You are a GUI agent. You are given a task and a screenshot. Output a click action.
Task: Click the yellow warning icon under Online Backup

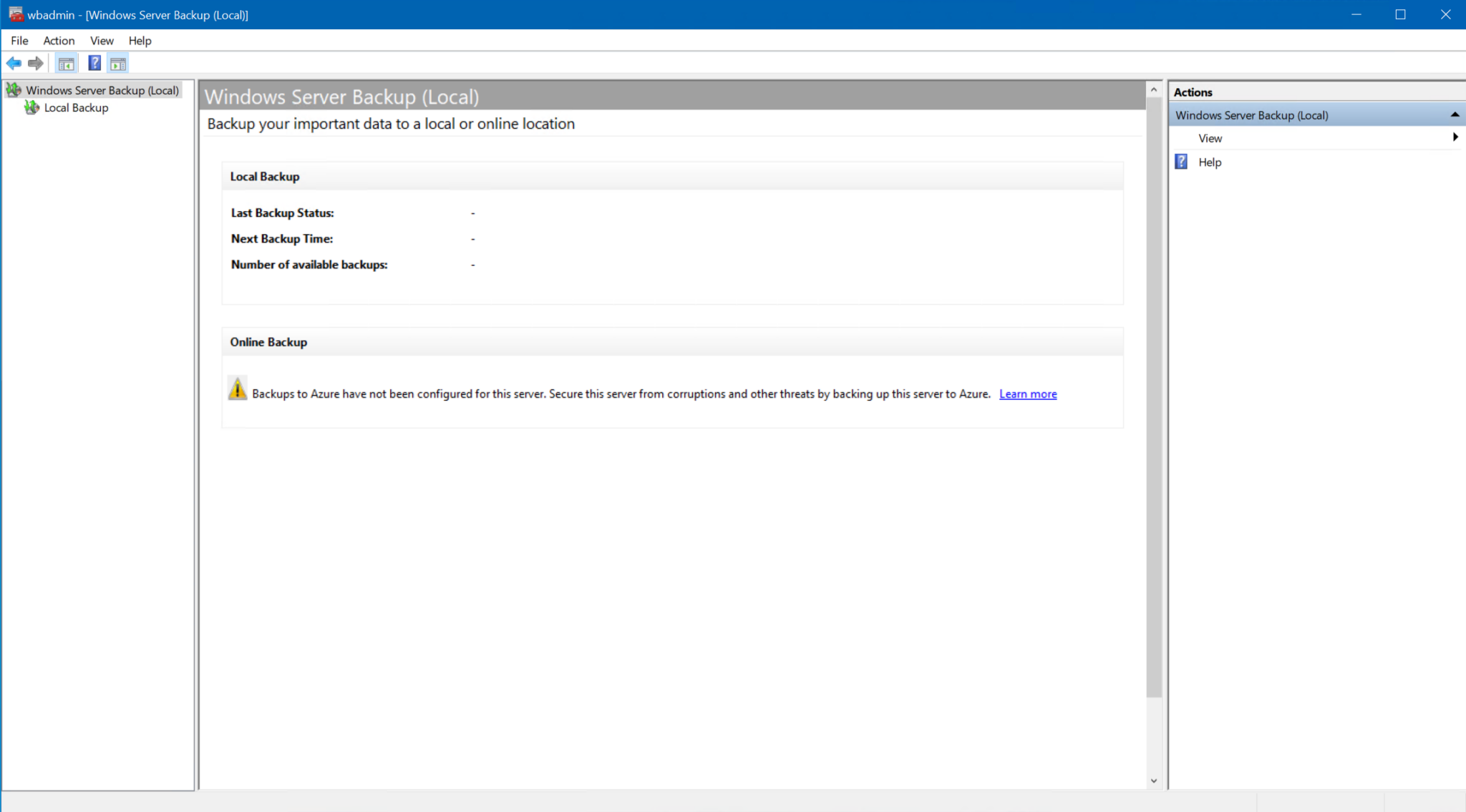pyautogui.click(x=238, y=388)
